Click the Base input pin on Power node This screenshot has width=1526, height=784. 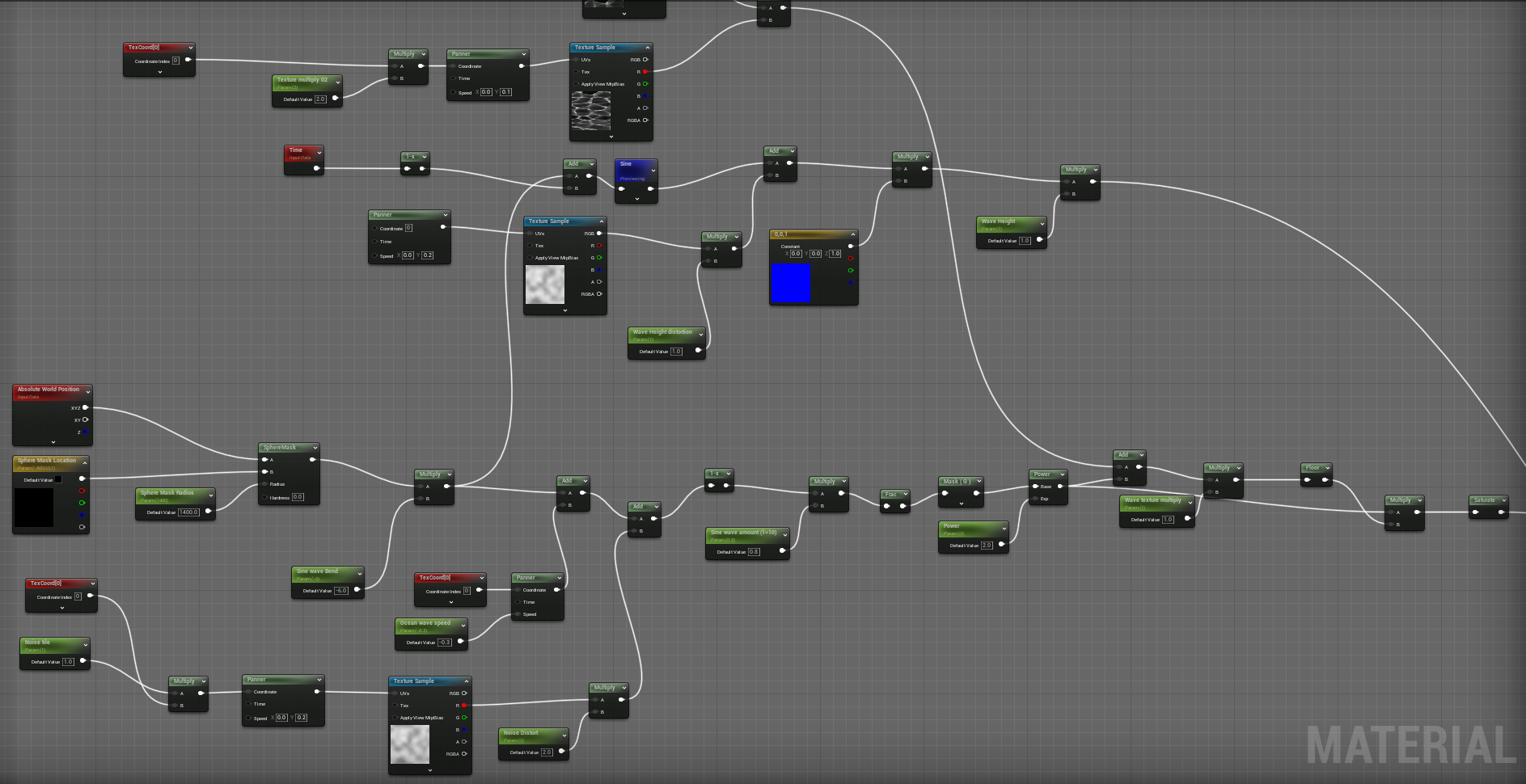(1036, 486)
